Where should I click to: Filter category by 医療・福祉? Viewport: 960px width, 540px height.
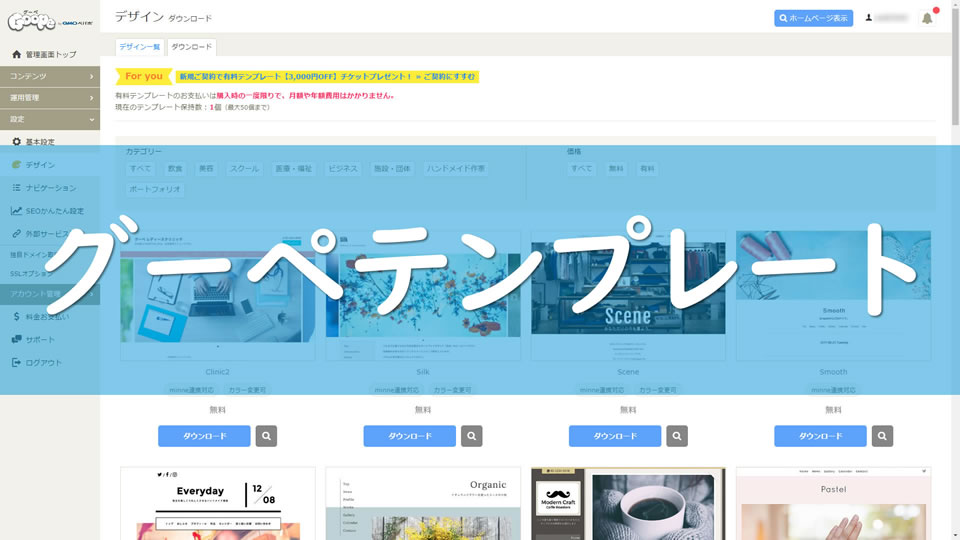[x=293, y=168]
